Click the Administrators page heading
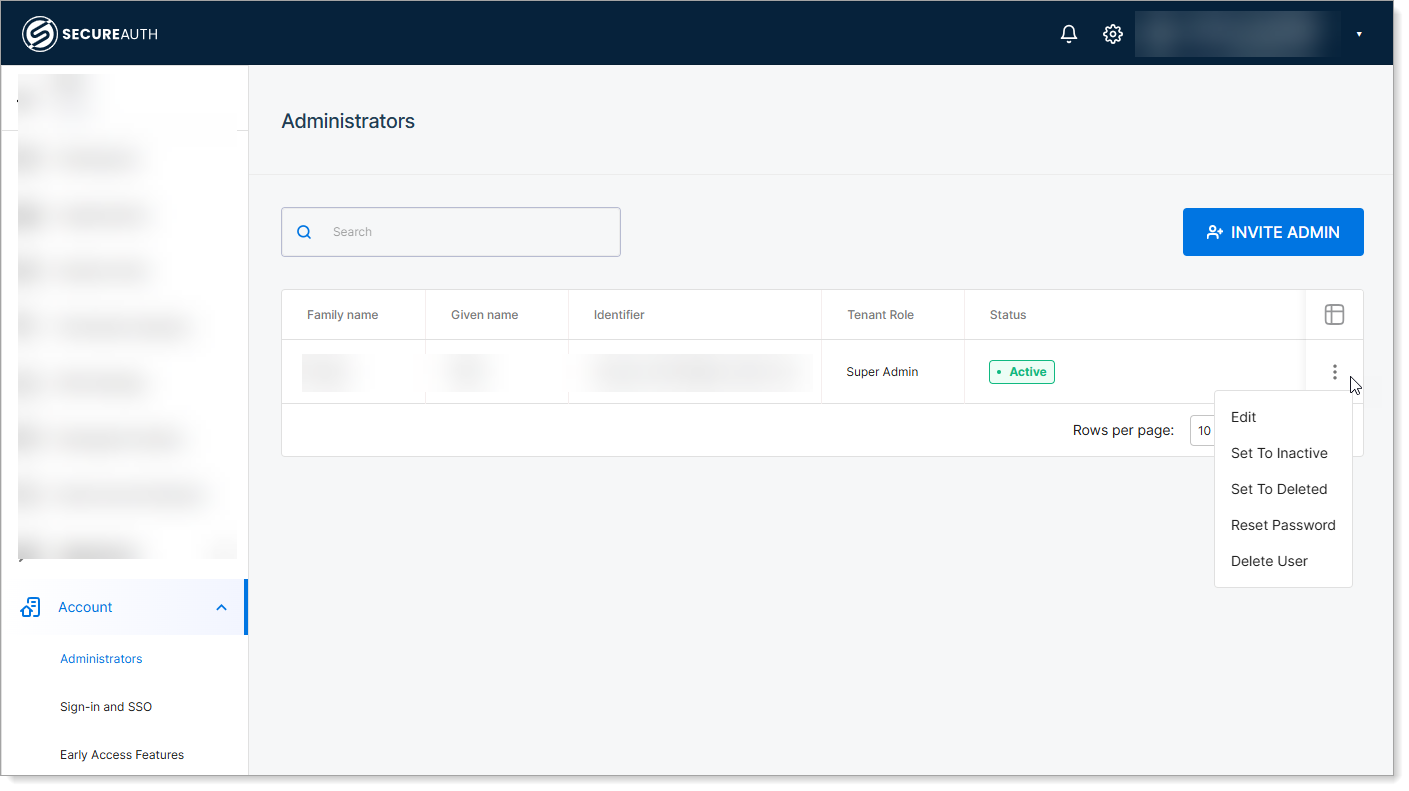This screenshot has height=791, width=1409. tap(348, 121)
